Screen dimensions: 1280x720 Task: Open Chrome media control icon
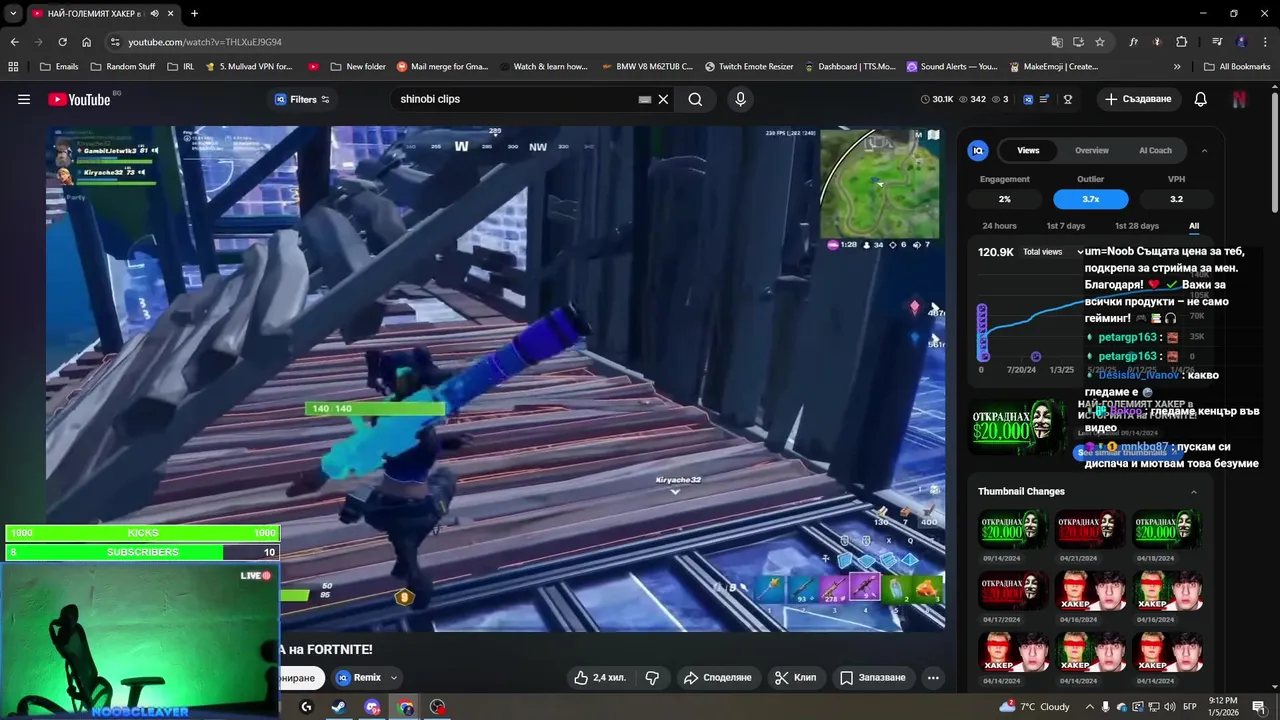[x=1217, y=42]
